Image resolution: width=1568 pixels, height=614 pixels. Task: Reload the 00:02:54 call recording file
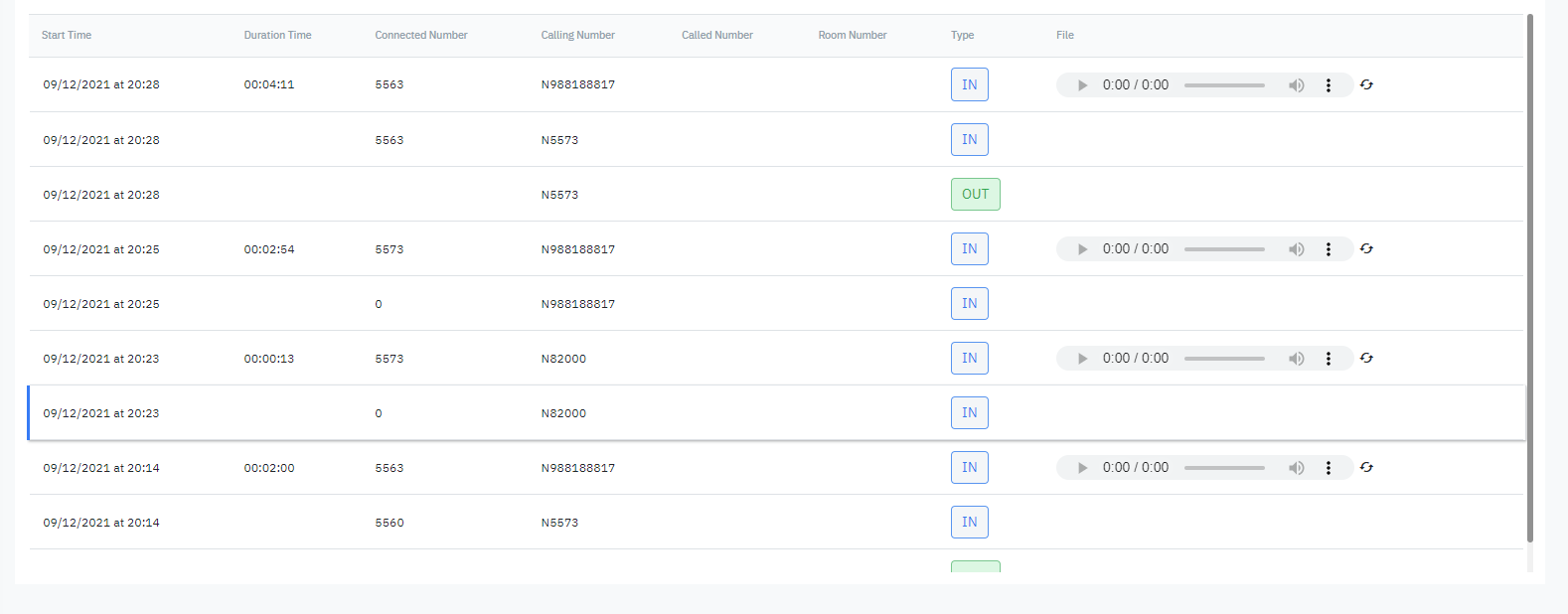[x=1366, y=248]
